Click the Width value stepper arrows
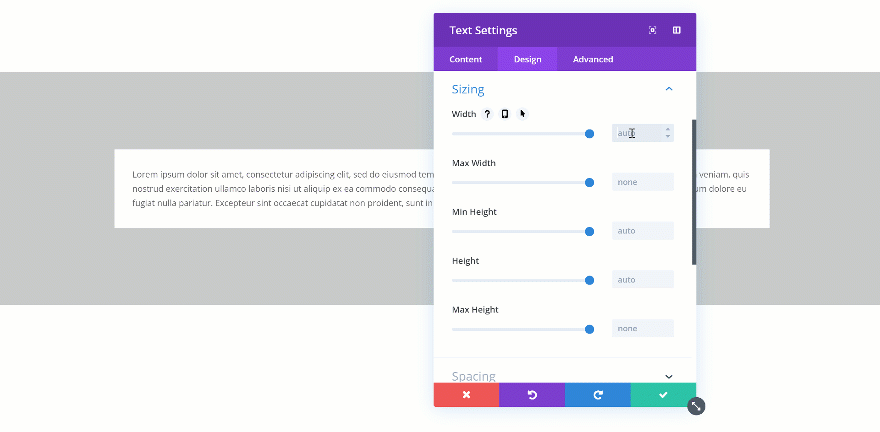 [x=668, y=133]
